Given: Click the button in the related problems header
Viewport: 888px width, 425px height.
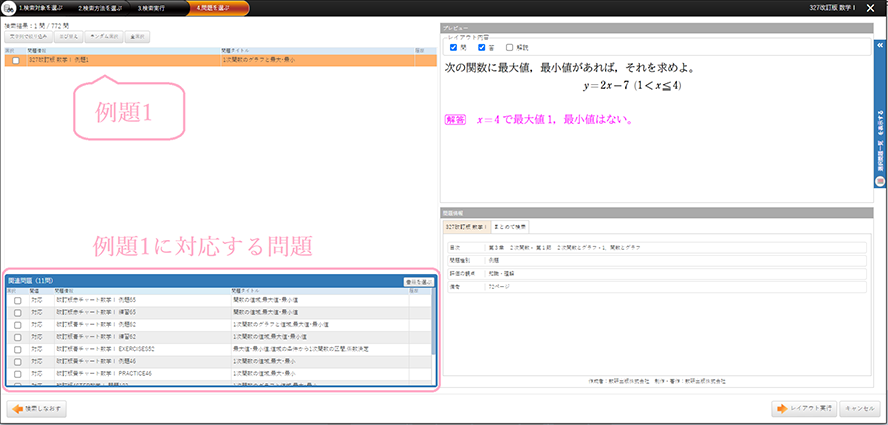Looking at the screenshot, I should [x=418, y=283].
